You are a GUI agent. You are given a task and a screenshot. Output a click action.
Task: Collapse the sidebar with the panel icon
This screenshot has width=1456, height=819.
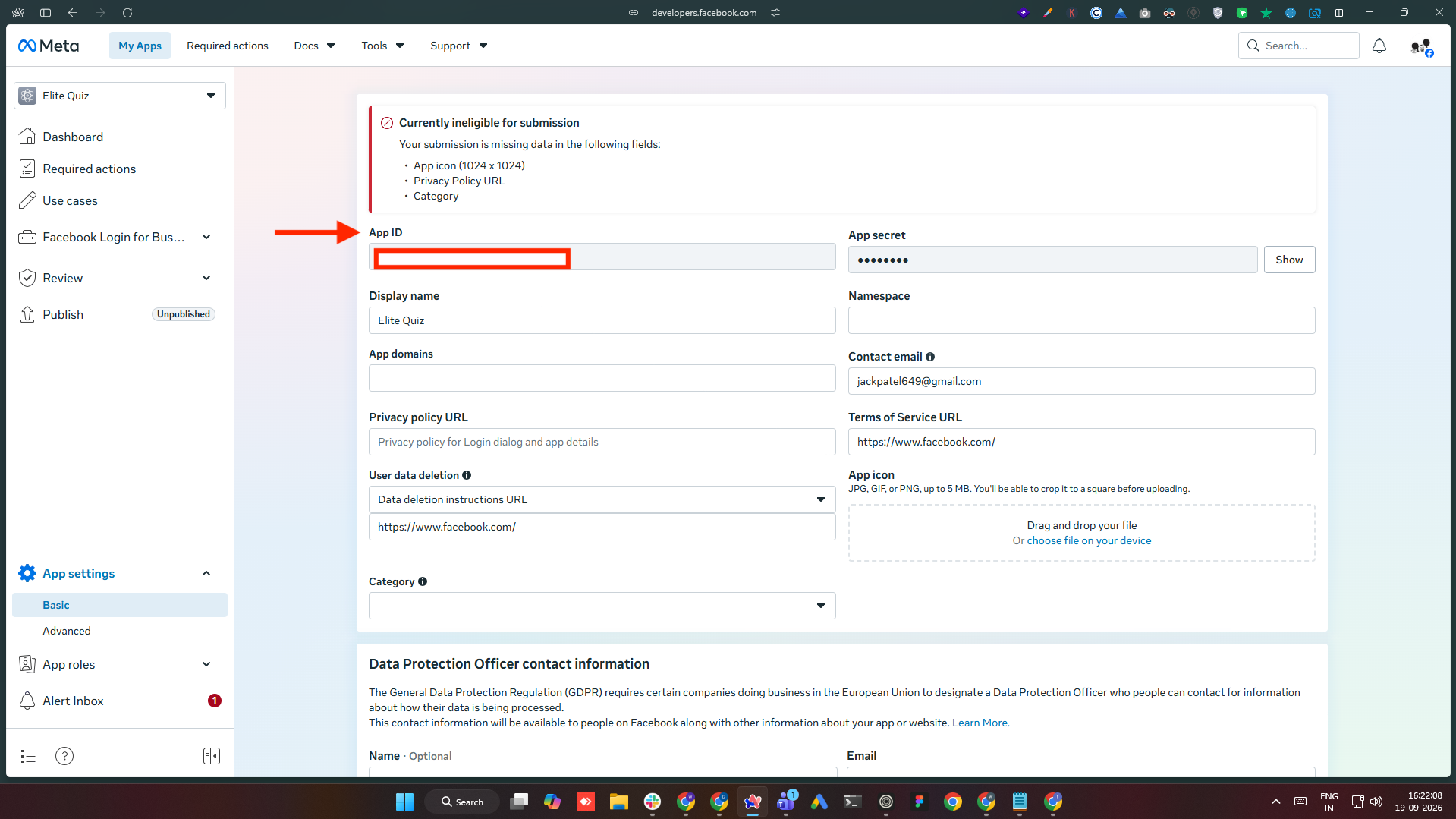tap(212, 756)
